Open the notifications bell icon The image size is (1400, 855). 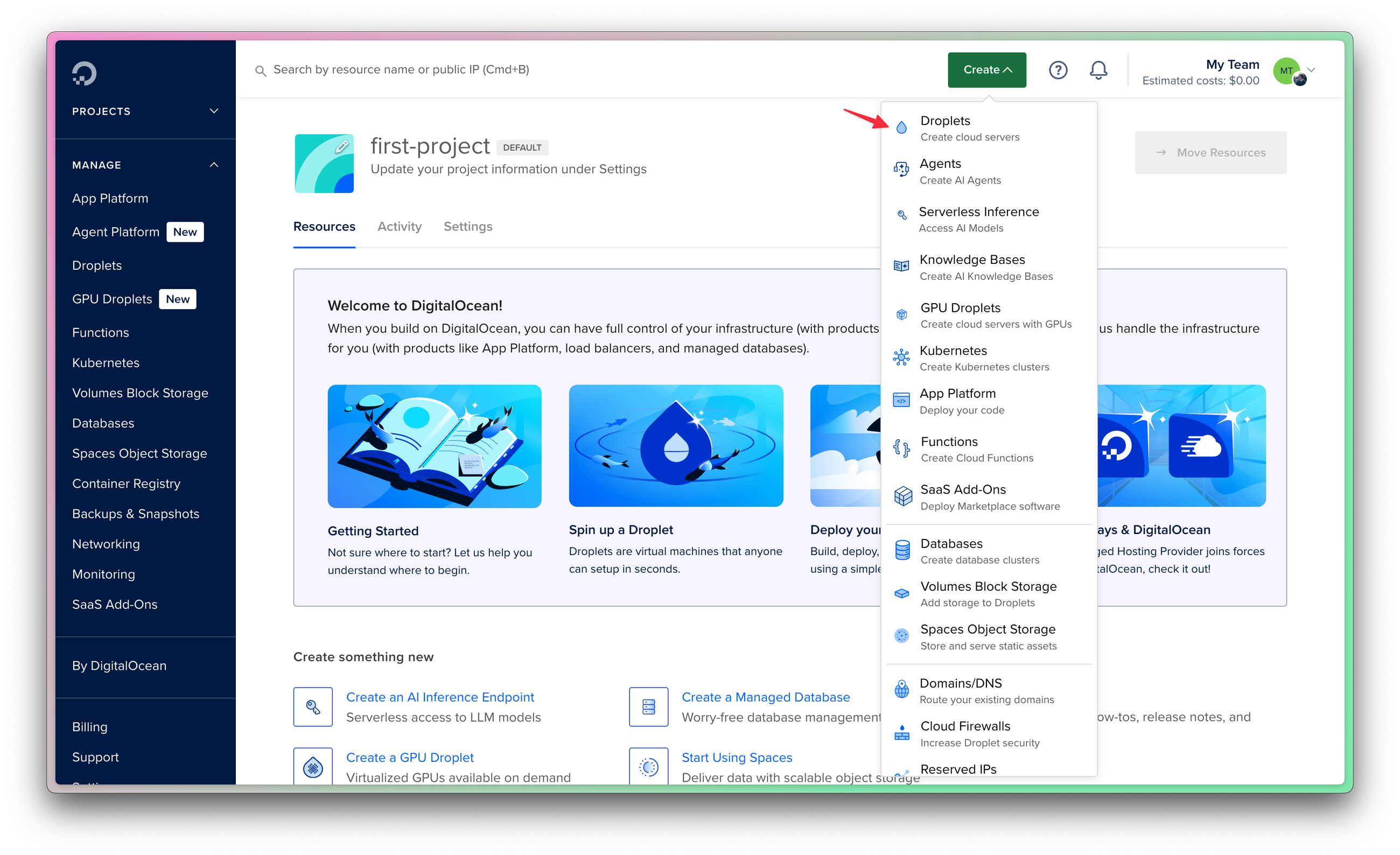coord(1098,70)
